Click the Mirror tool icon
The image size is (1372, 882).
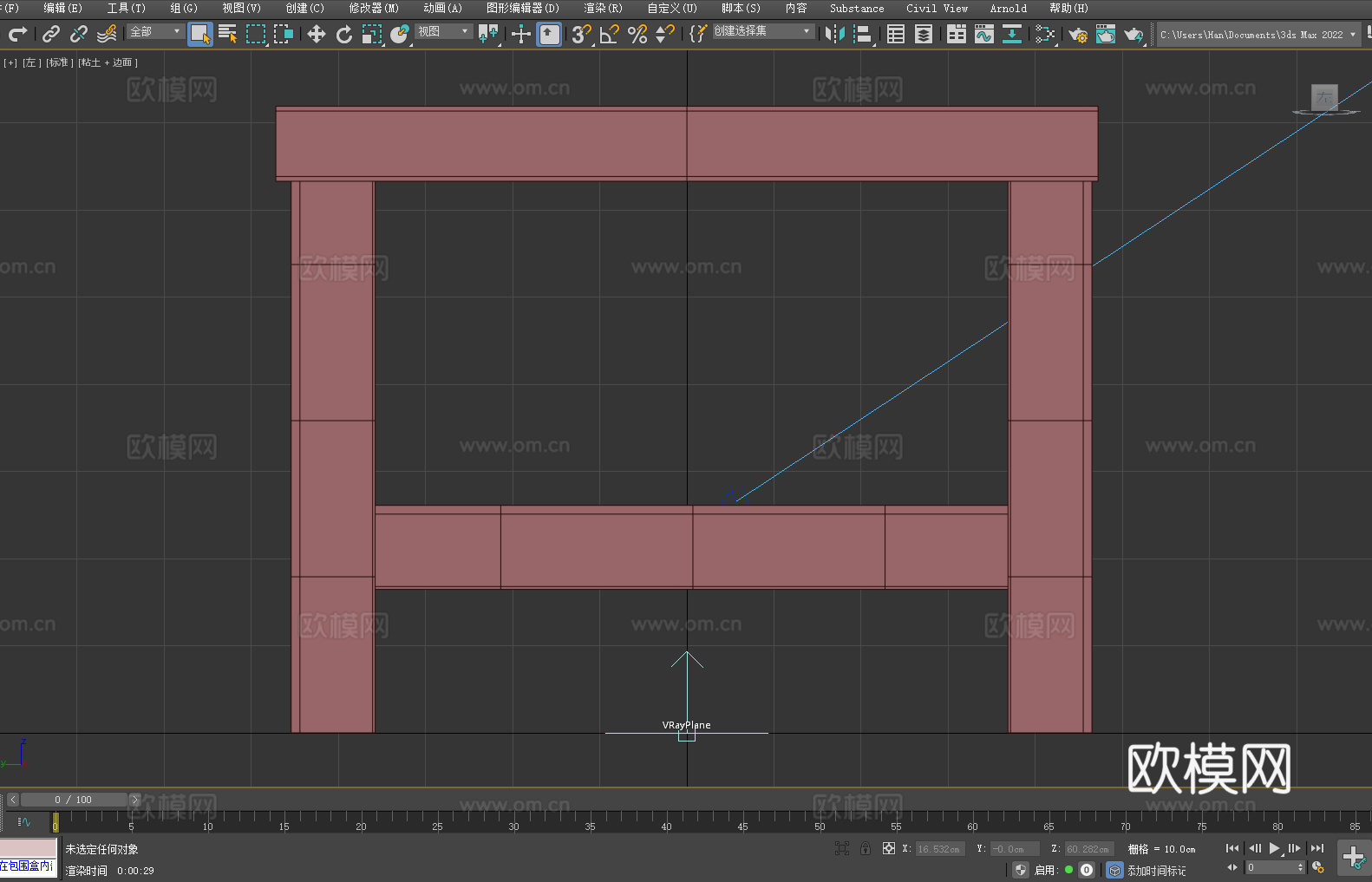[835, 34]
